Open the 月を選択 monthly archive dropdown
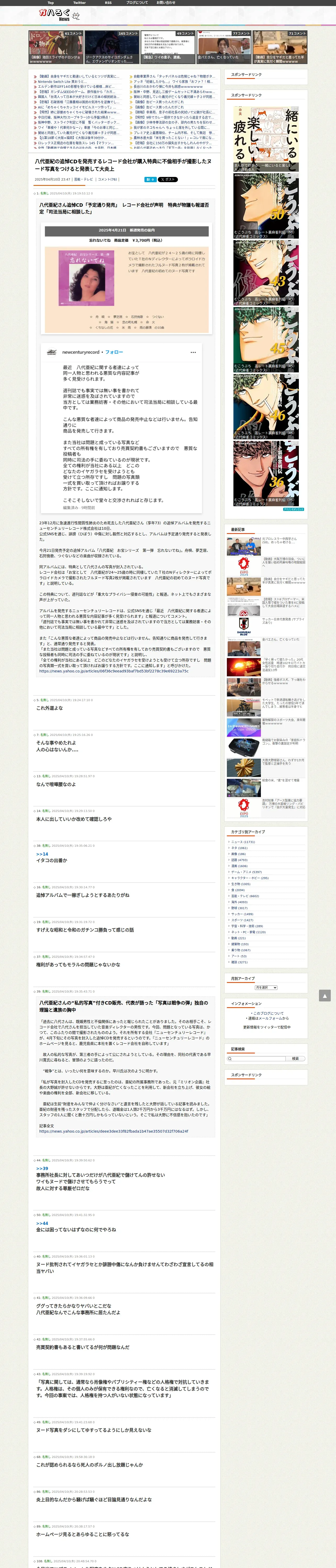Image resolution: width=336 pixels, height=1568 pixels. click(x=266, y=987)
